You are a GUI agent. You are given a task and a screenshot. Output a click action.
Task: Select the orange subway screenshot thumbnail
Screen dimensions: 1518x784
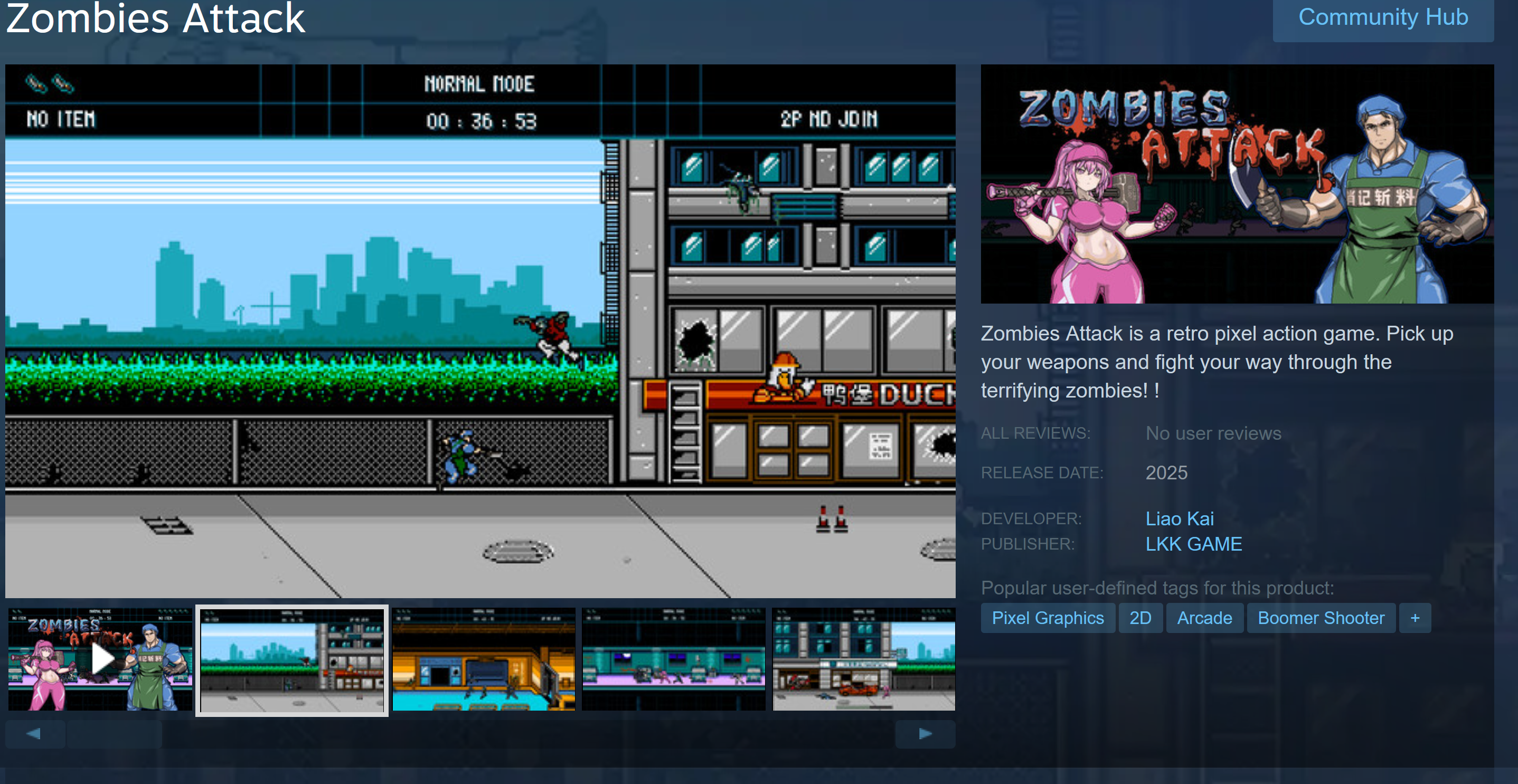click(484, 659)
